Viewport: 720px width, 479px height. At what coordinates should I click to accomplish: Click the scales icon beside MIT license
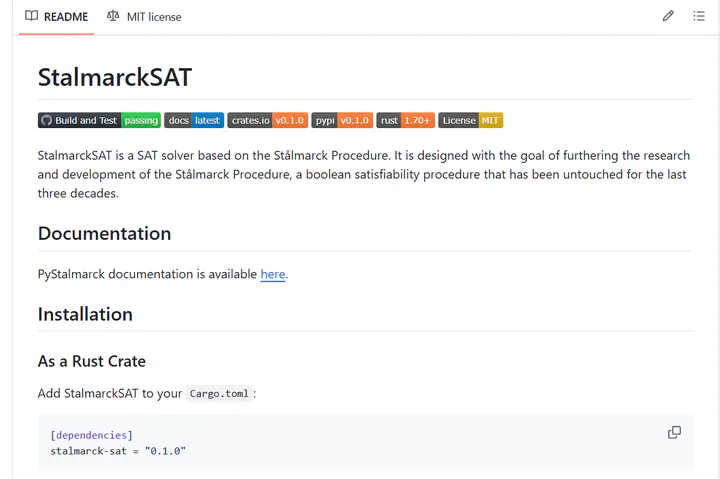(112, 16)
